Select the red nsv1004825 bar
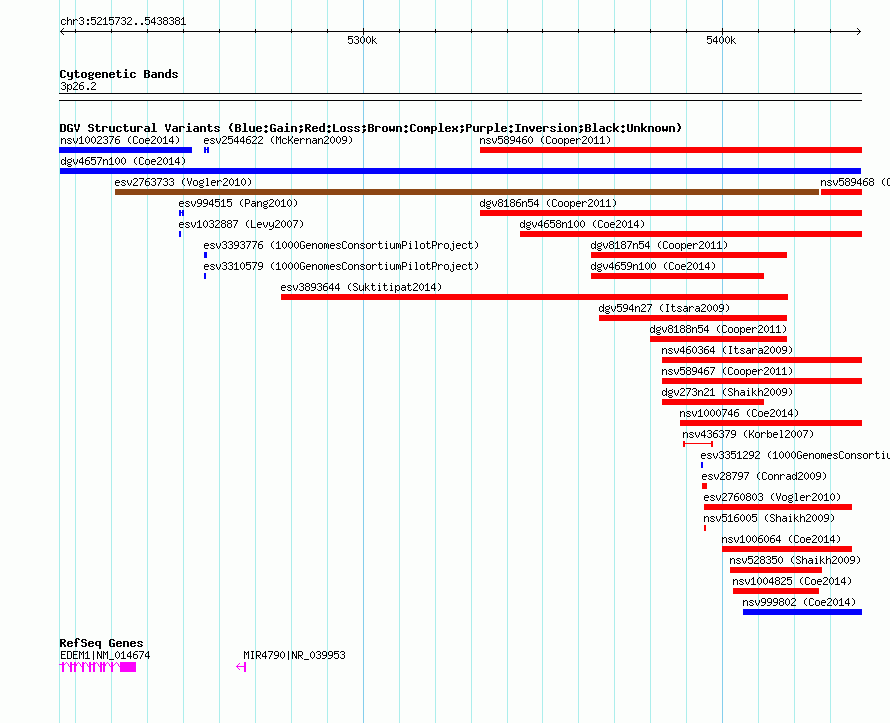 click(776, 591)
